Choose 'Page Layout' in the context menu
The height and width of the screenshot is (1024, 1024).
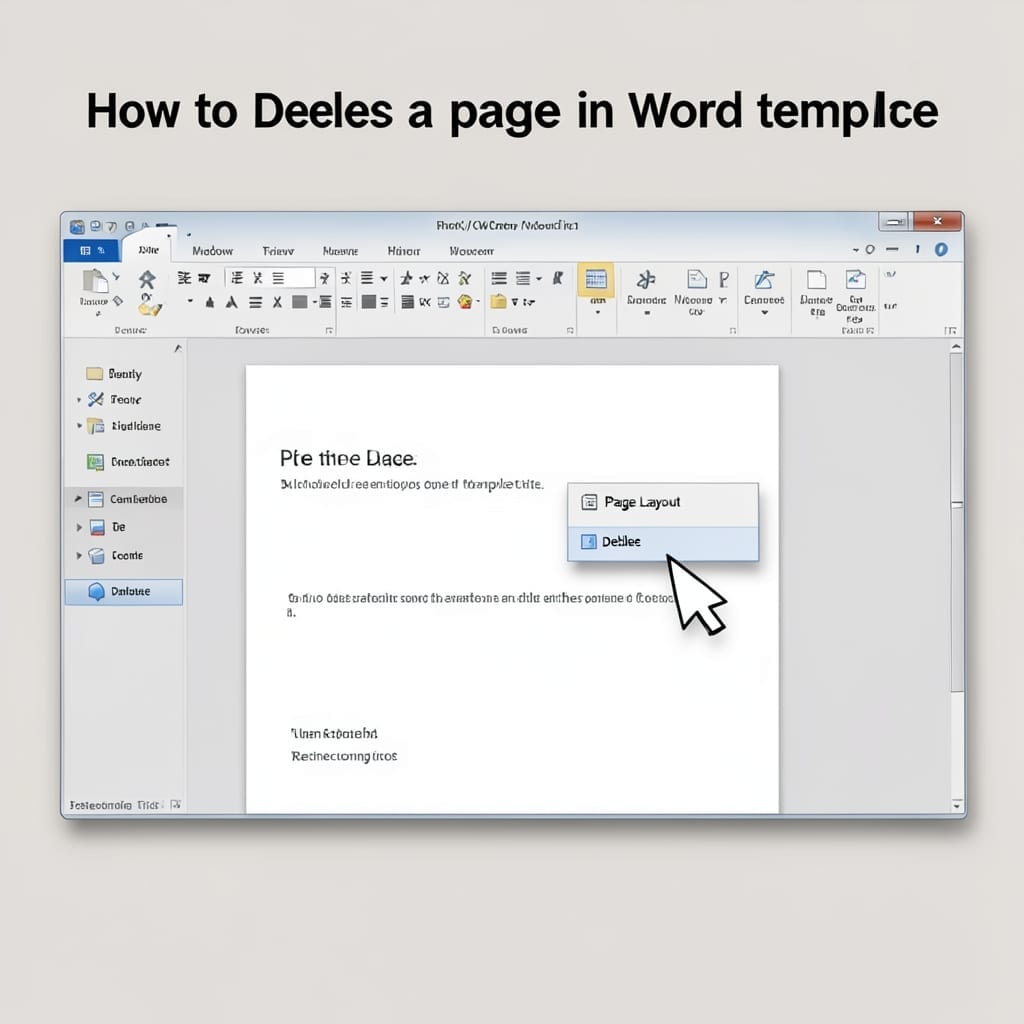tap(663, 502)
